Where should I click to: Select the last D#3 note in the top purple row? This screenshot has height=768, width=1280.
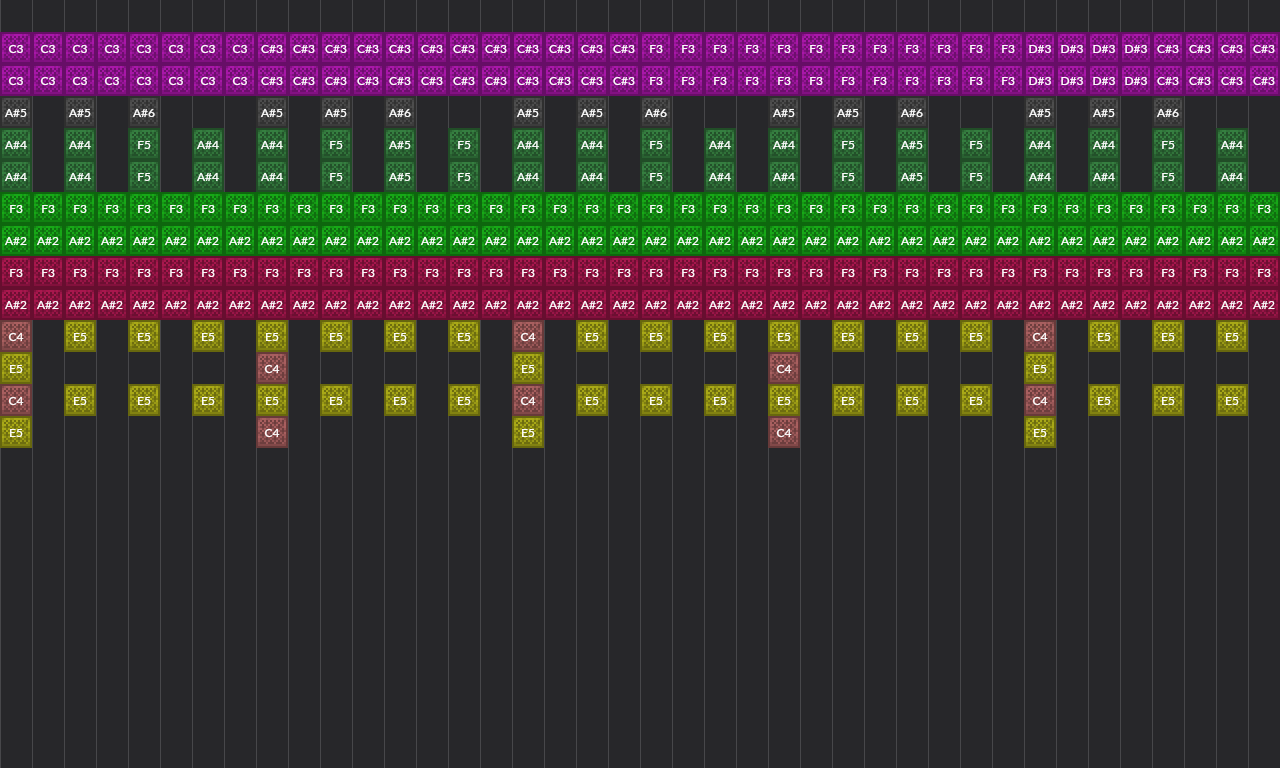click(1136, 49)
